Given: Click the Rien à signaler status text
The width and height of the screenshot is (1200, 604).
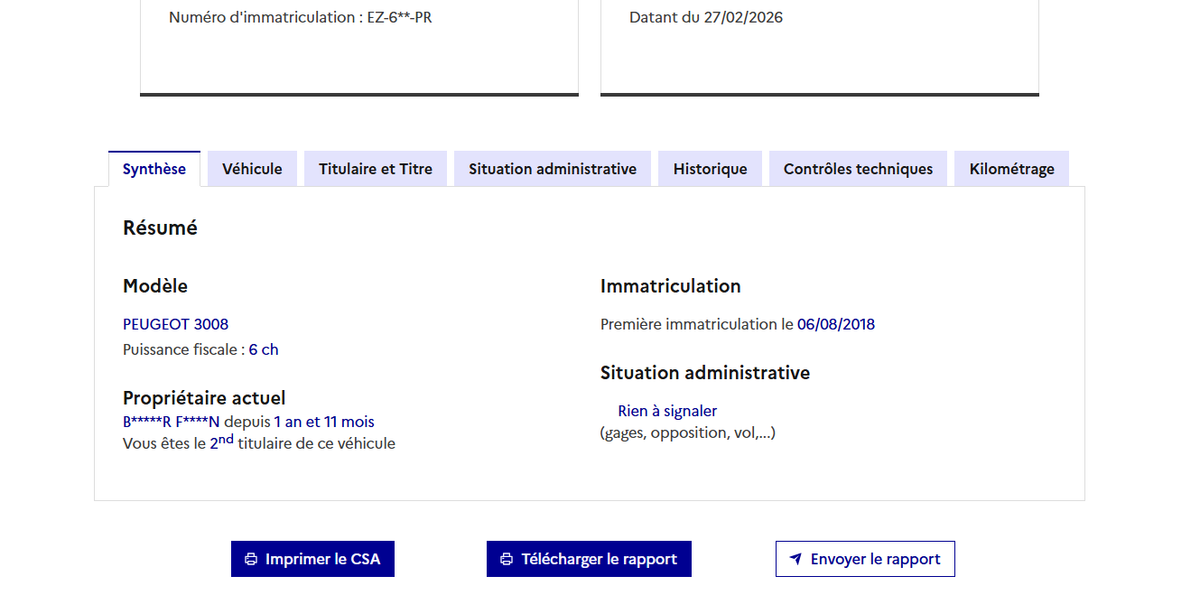Looking at the screenshot, I should tap(667, 411).
